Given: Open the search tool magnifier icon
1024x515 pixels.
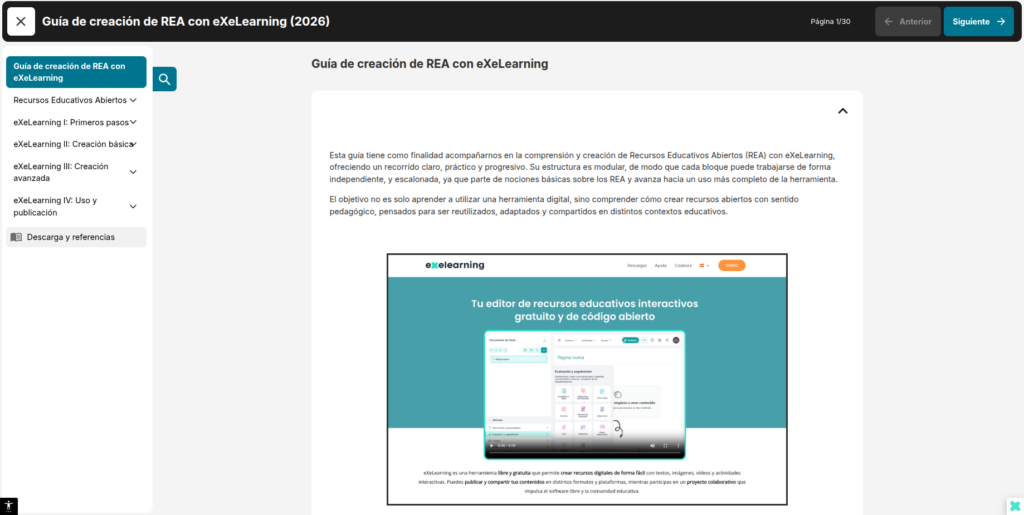Looking at the screenshot, I should click(x=165, y=79).
